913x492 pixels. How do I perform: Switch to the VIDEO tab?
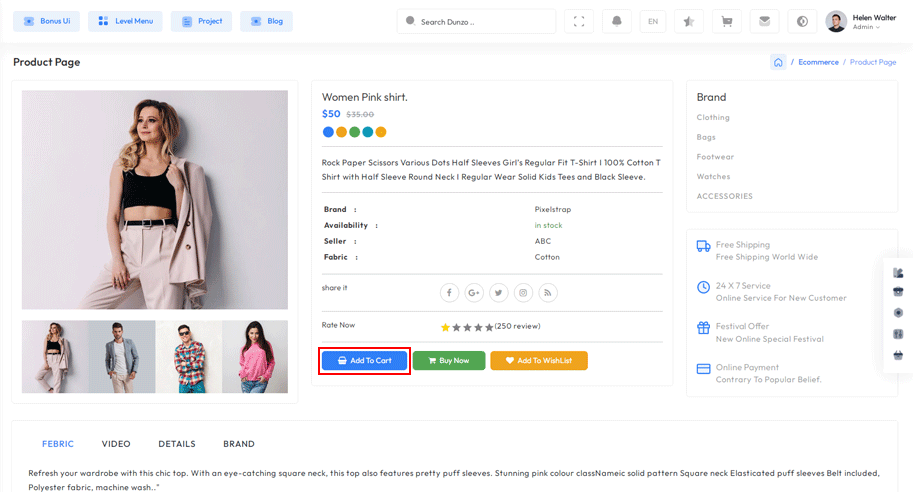click(x=116, y=444)
